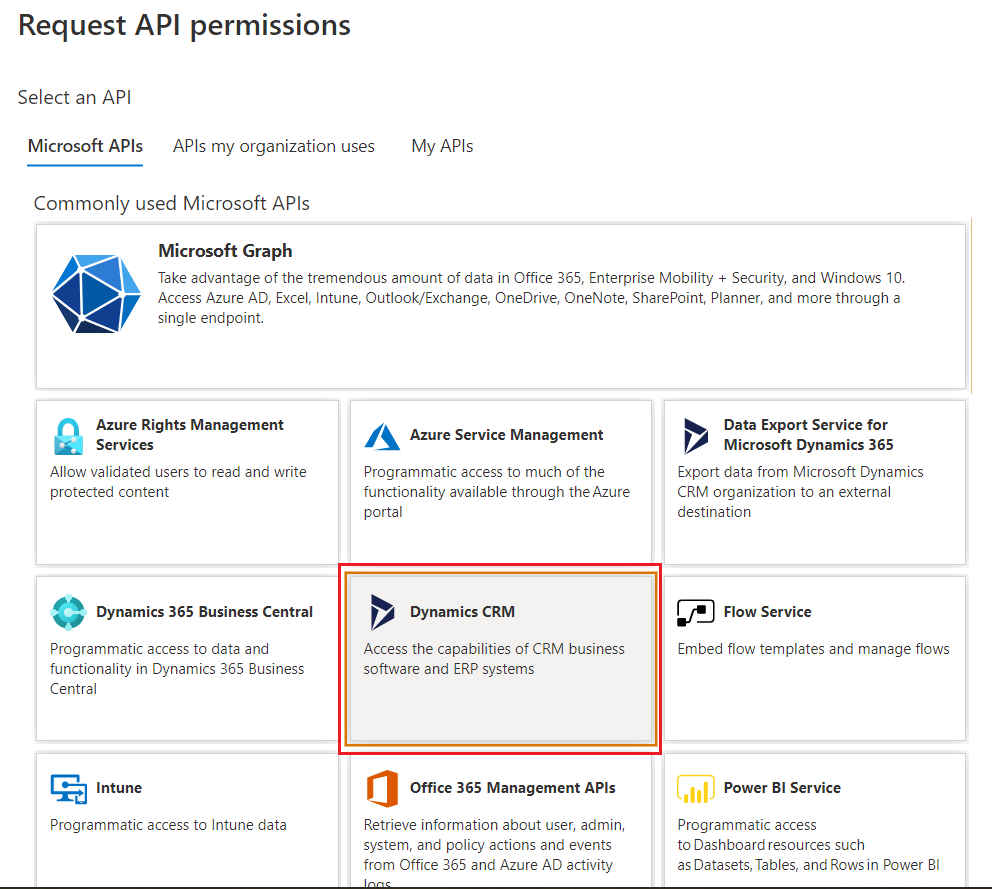This screenshot has height=889, width=992.
Task: Click the Flow Service icon
Action: point(695,612)
